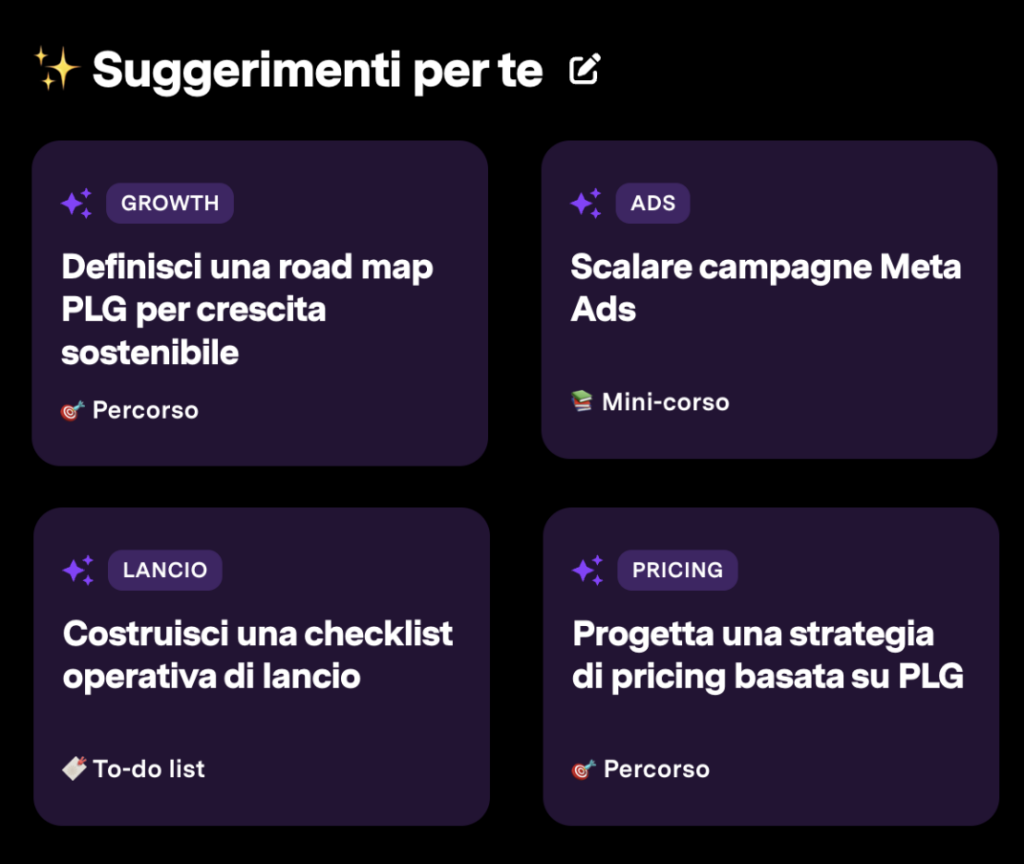1024x864 pixels.
Task: Click the tag icon beside To-do list
Action: (x=74, y=768)
